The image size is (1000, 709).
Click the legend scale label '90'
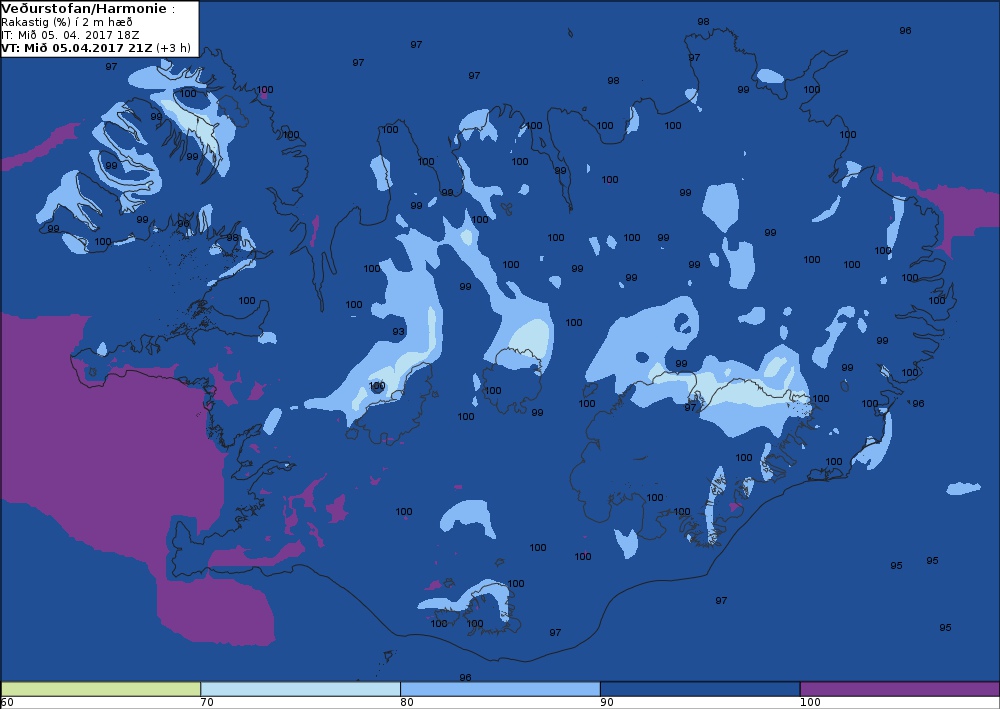pyautogui.click(x=607, y=703)
